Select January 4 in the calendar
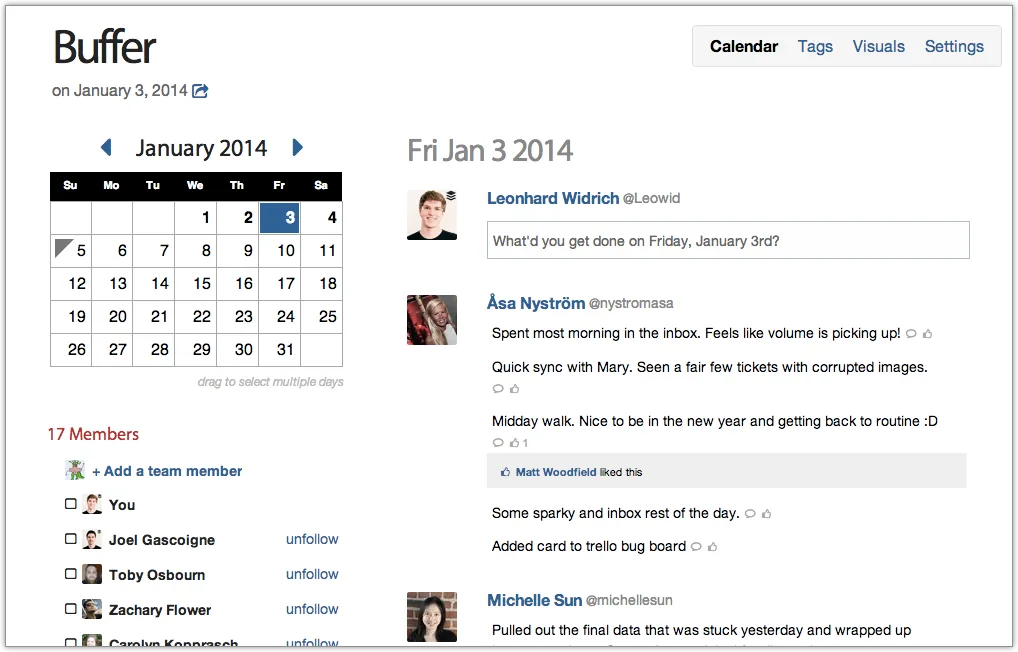This screenshot has height=652, width=1018. click(x=321, y=218)
